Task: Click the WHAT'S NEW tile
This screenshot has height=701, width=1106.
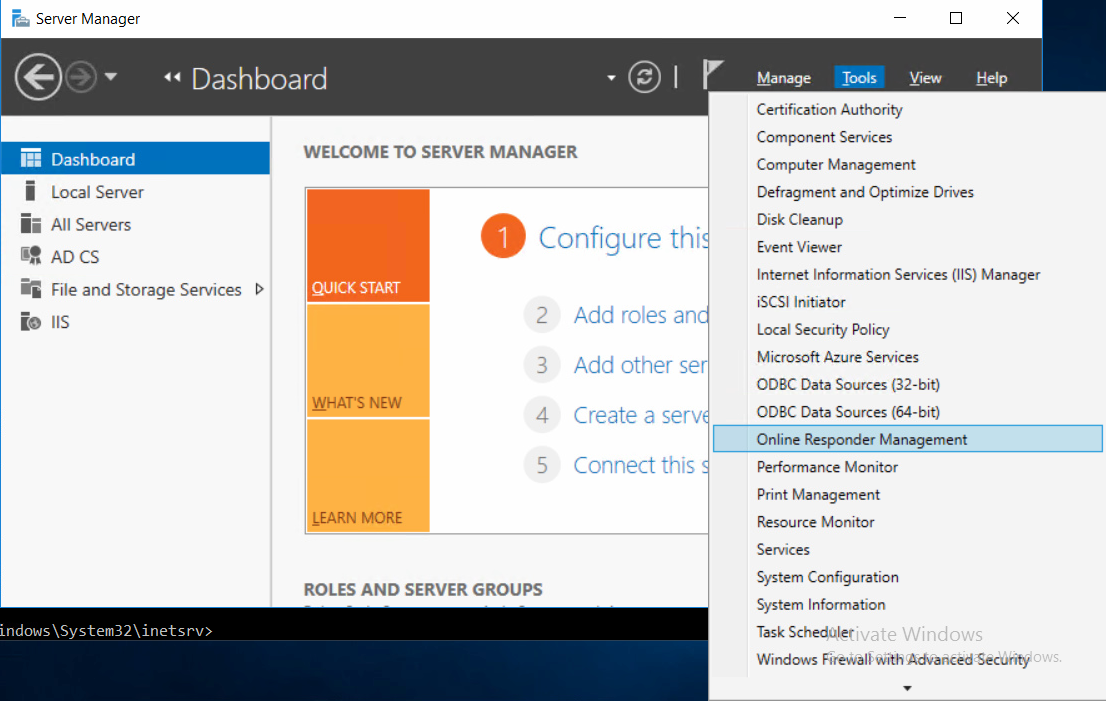Action: pyautogui.click(x=368, y=361)
